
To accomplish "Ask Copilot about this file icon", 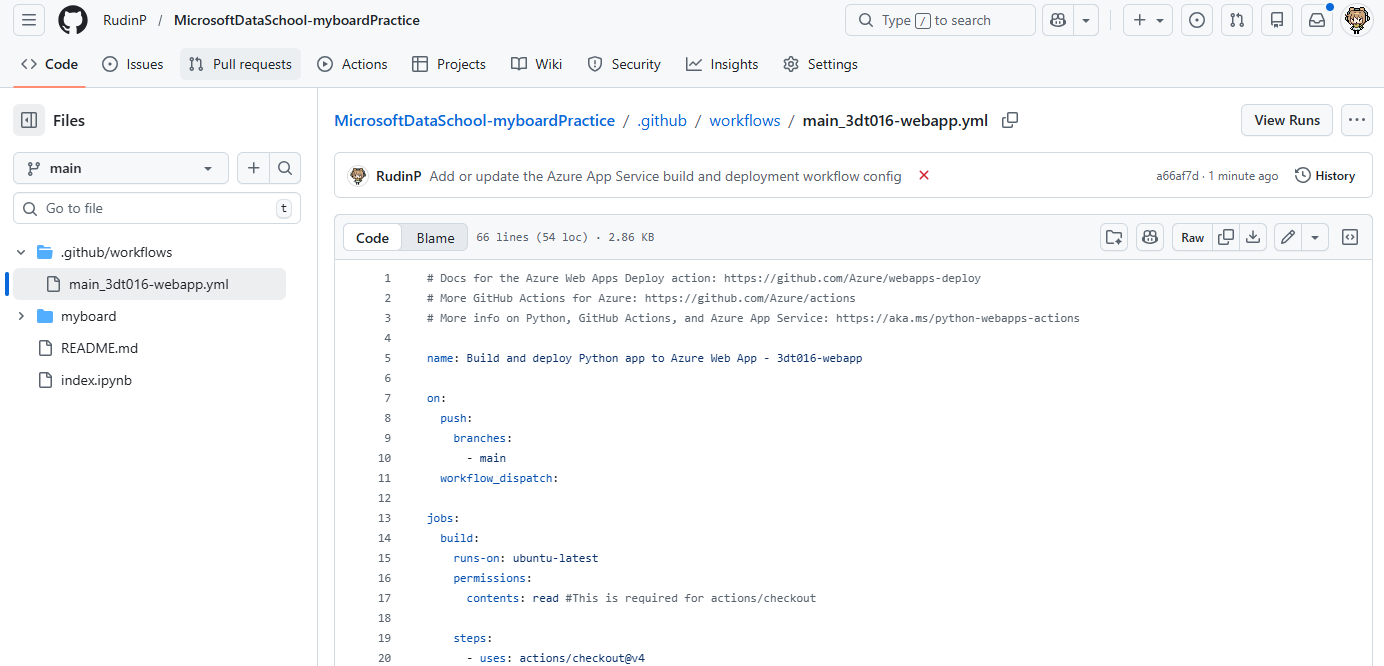I will coord(1150,237).
